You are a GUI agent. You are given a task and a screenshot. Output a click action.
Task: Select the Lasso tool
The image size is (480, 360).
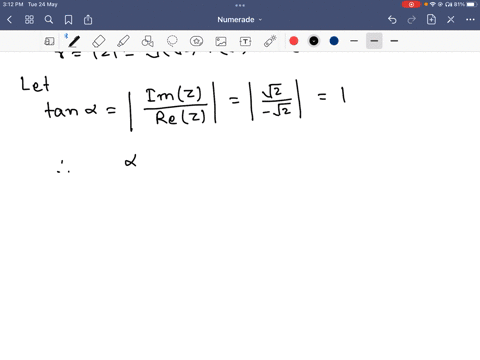coord(172,41)
